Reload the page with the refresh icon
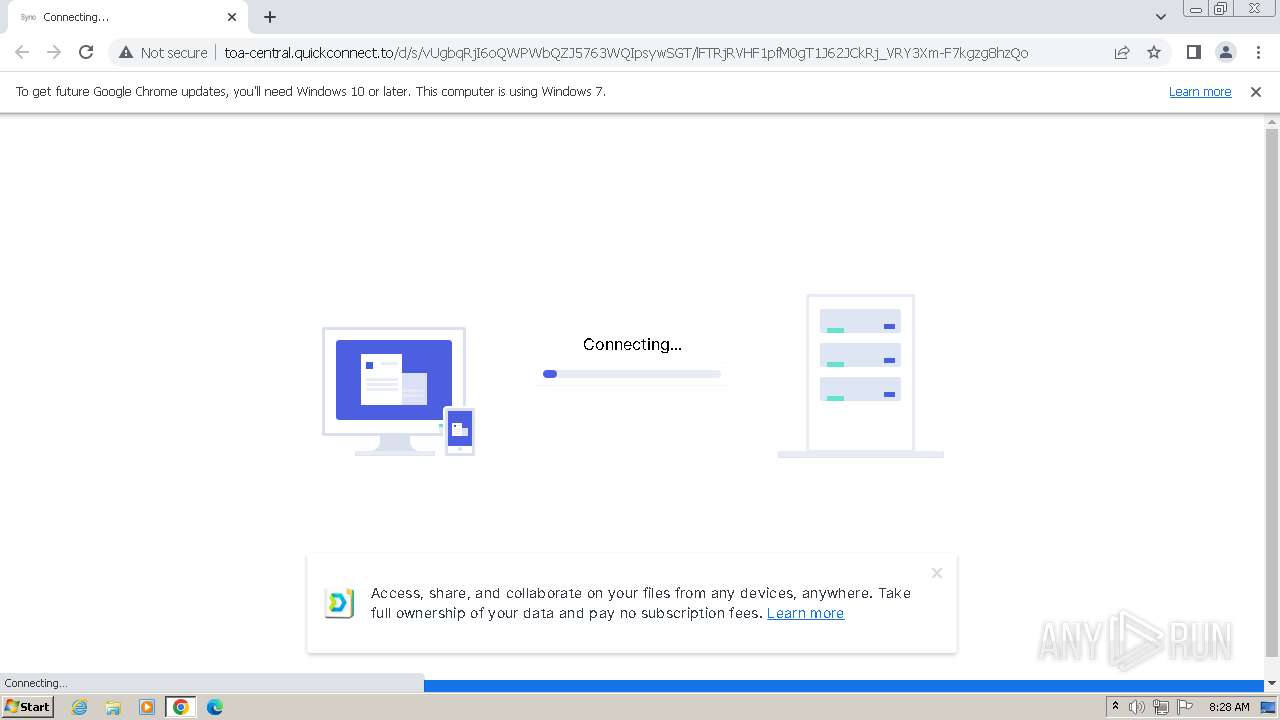Screen dimensions: 1280x720 click(86, 52)
